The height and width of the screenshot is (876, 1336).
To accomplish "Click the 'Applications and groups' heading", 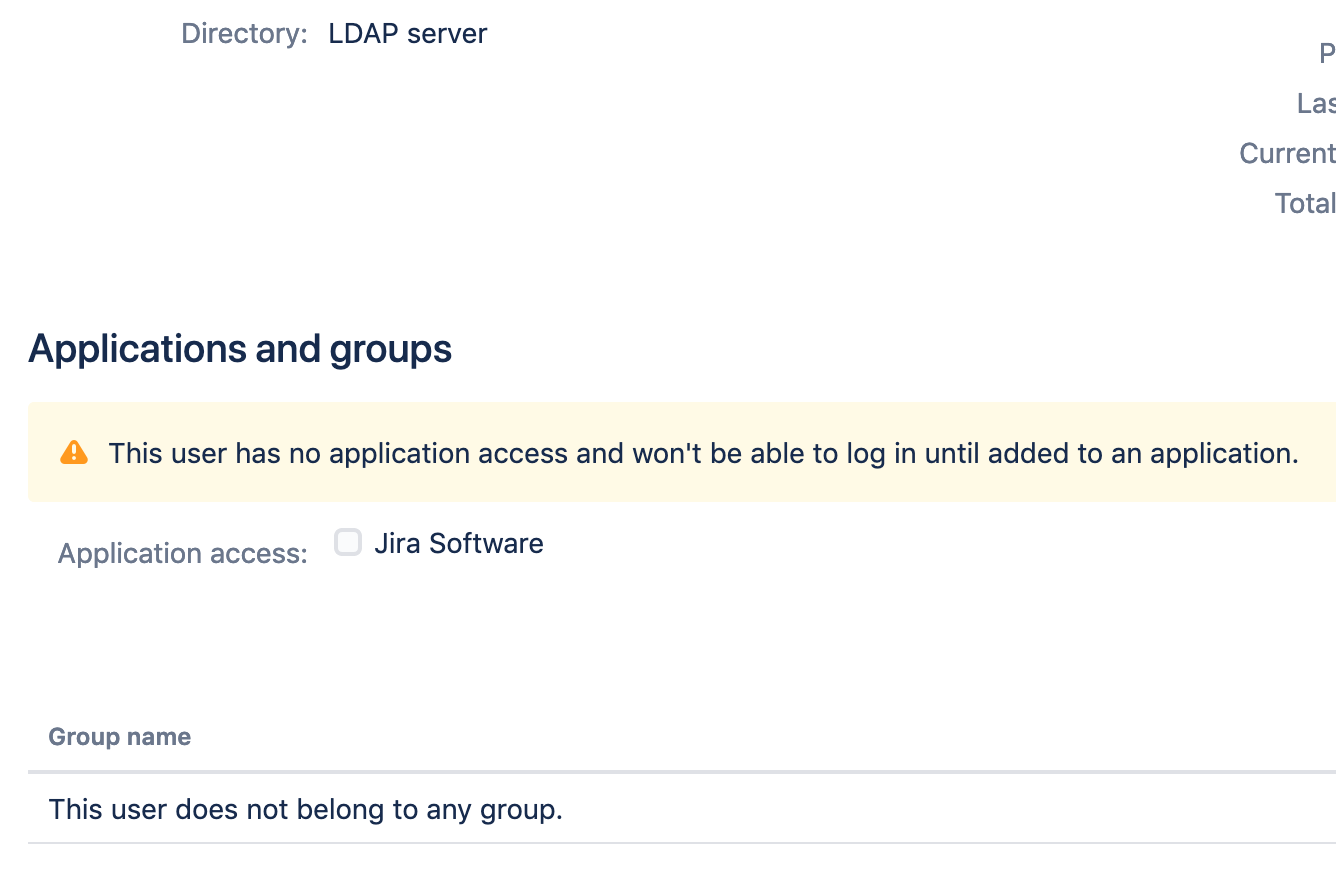I will coord(240,348).
